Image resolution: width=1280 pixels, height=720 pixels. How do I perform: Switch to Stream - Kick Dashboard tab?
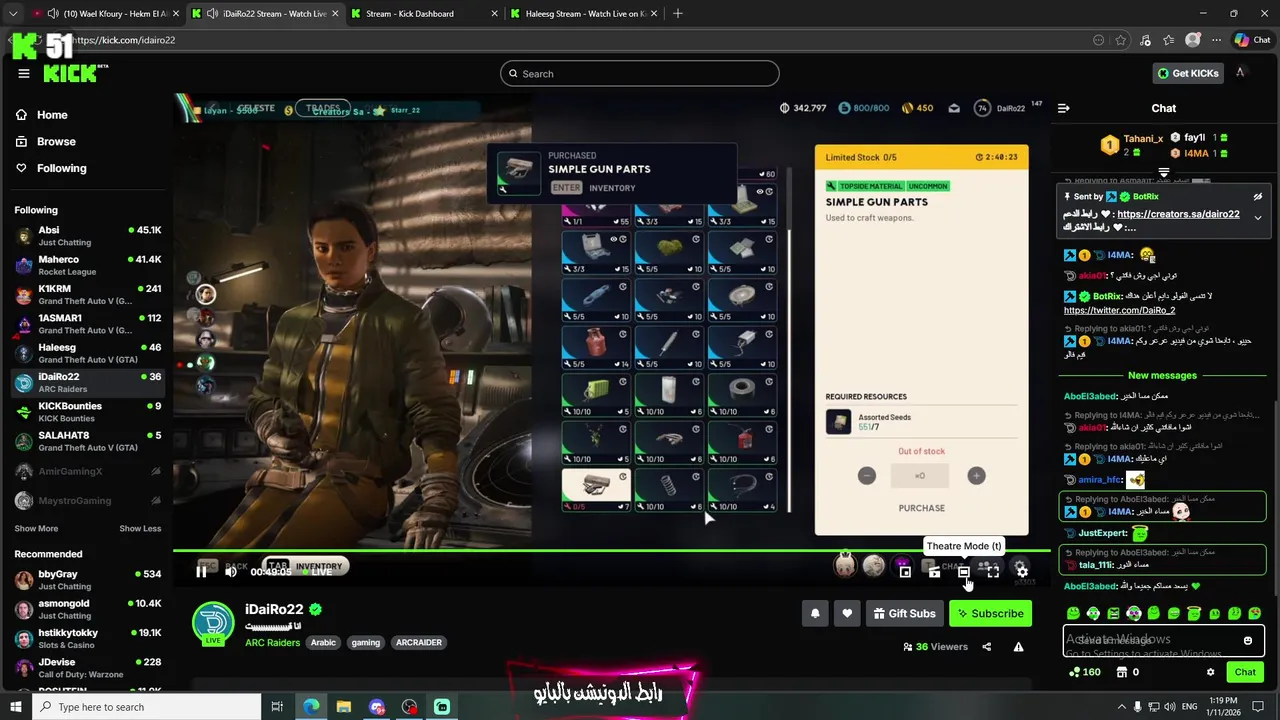coord(424,13)
